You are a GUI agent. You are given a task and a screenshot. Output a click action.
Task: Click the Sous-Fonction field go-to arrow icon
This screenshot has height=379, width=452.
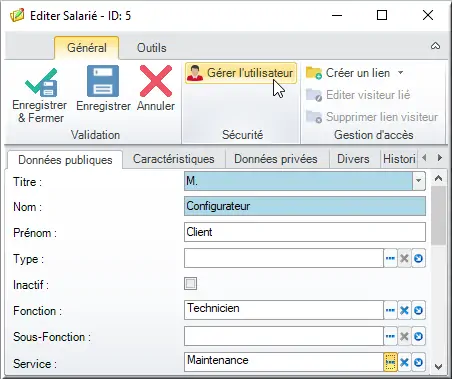click(418, 336)
